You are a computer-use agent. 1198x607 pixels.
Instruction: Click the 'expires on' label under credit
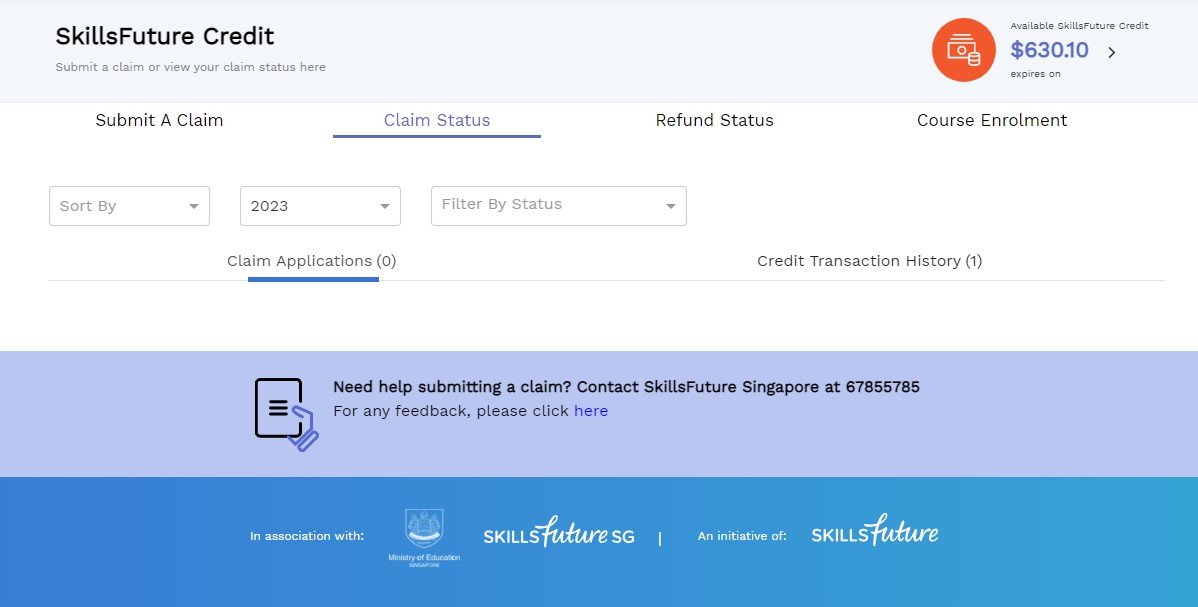tap(1035, 74)
